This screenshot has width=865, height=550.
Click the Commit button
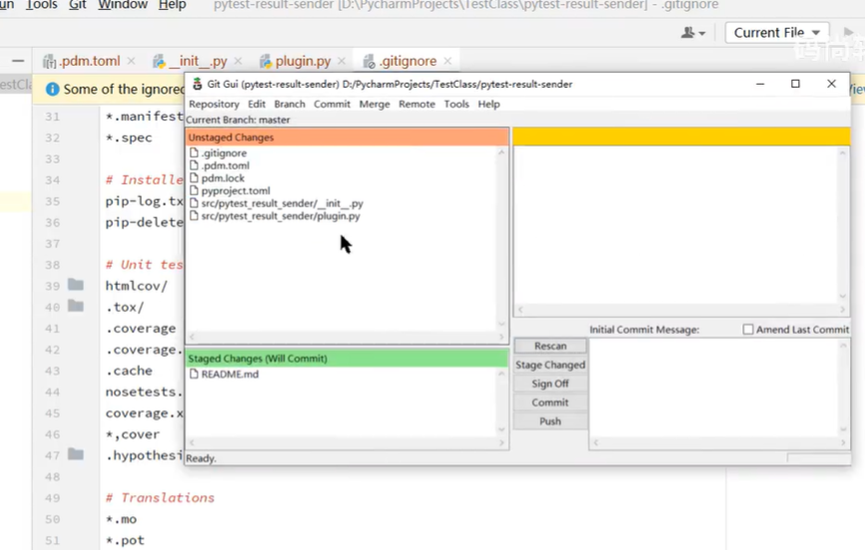tap(550, 403)
